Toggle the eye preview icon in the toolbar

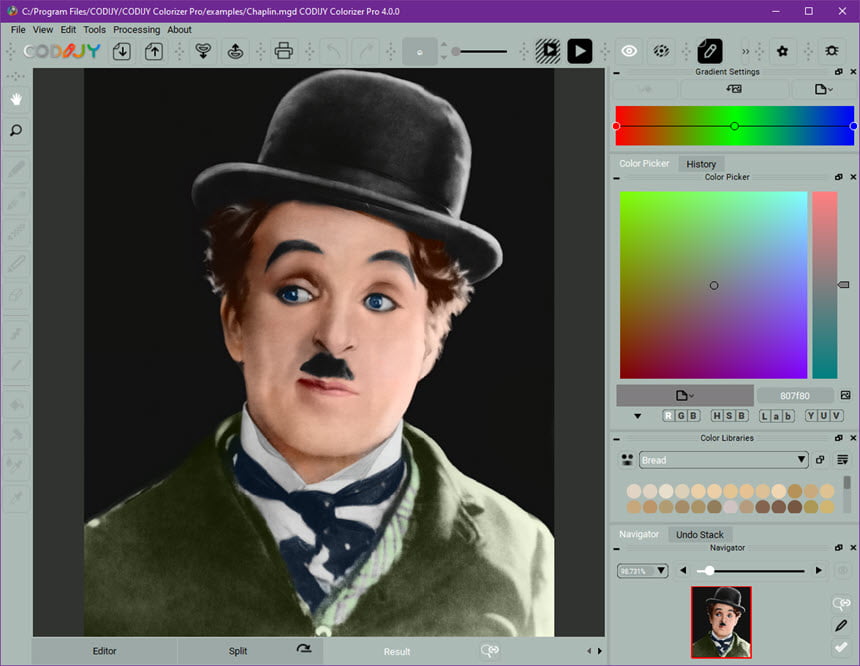click(629, 51)
